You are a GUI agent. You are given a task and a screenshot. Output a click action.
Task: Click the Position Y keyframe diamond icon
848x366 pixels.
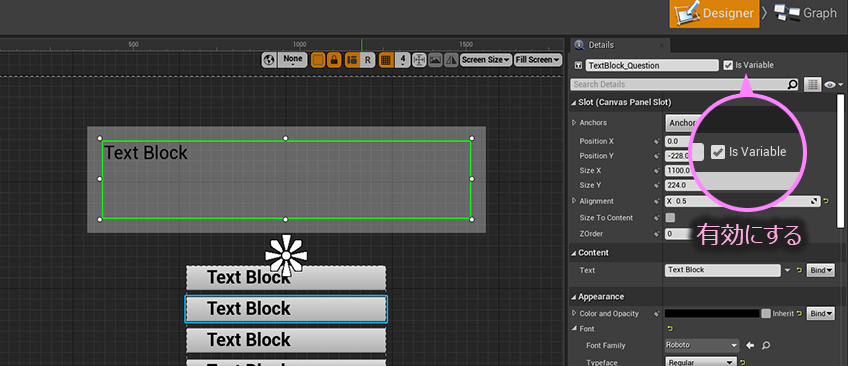point(657,156)
